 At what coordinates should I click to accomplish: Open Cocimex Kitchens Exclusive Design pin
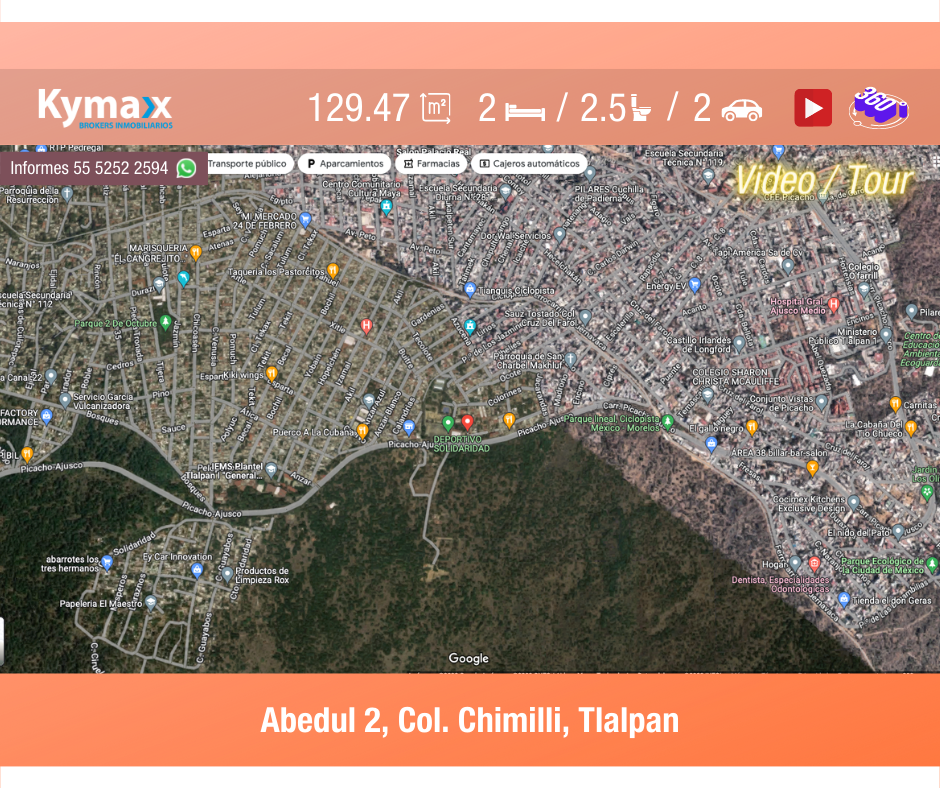pos(854,502)
